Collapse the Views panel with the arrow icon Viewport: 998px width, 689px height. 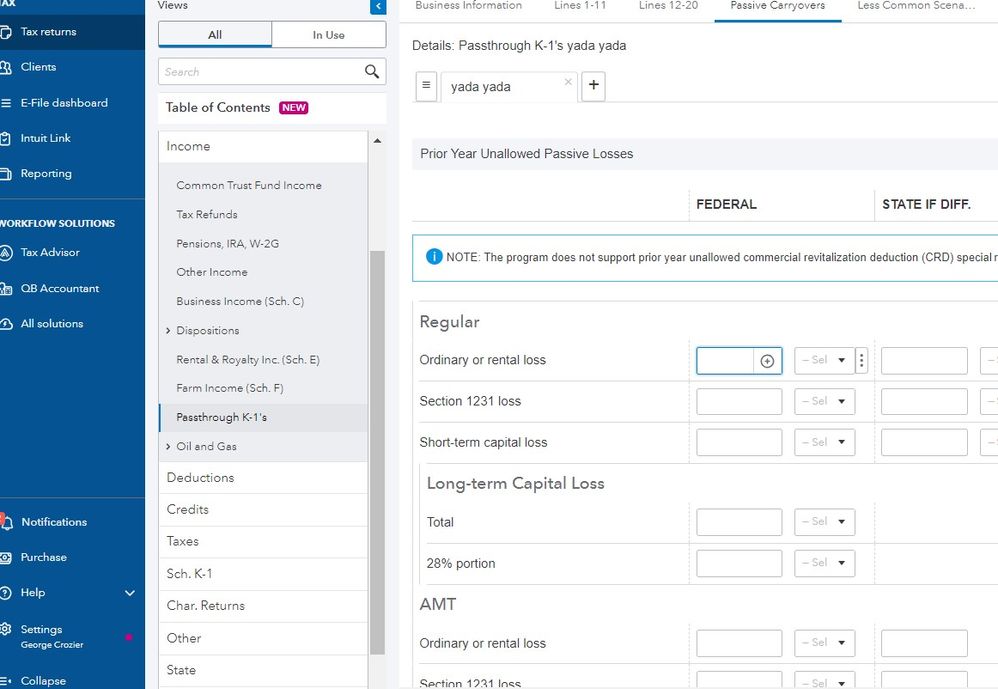[378, 7]
